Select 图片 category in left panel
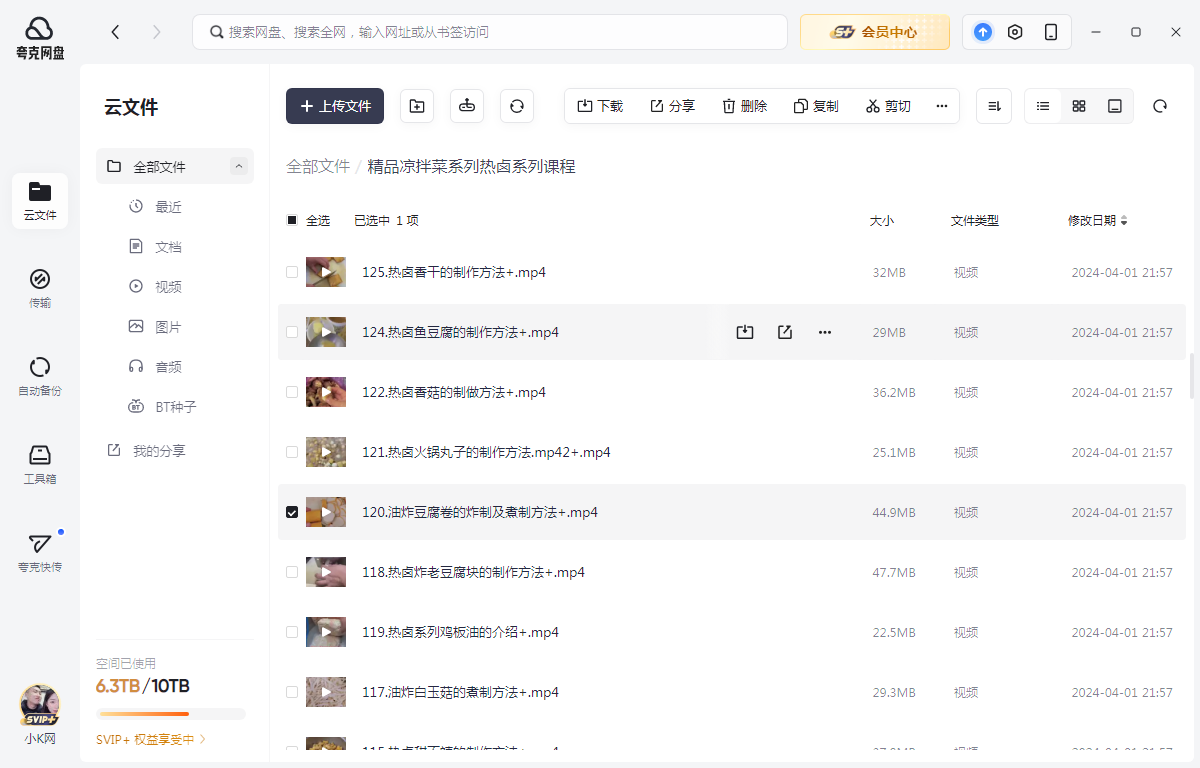Image resolution: width=1200 pixels, height=768 pixels. [168, 327]
